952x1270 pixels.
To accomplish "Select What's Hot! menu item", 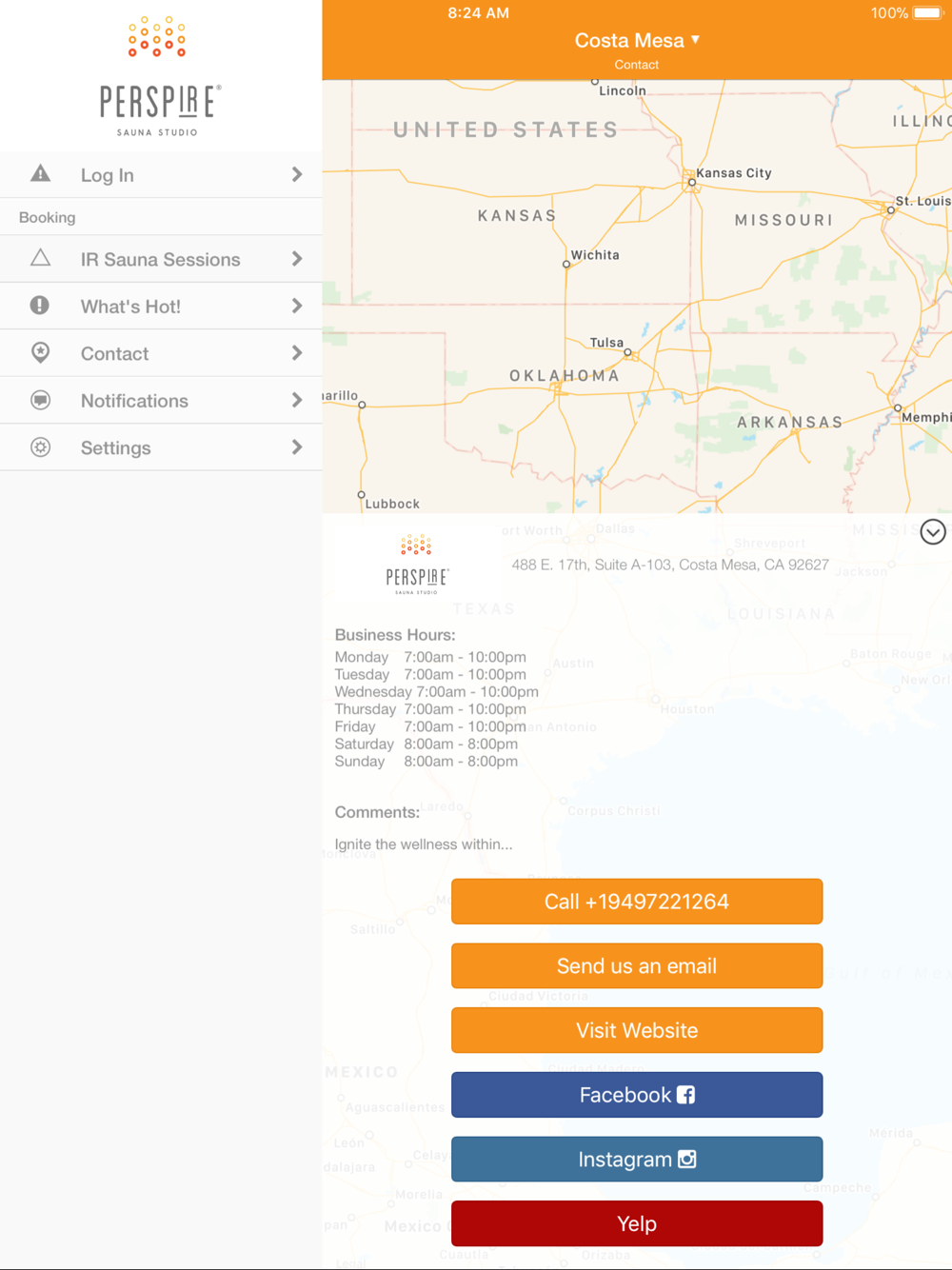I will [x=161, y=307].
